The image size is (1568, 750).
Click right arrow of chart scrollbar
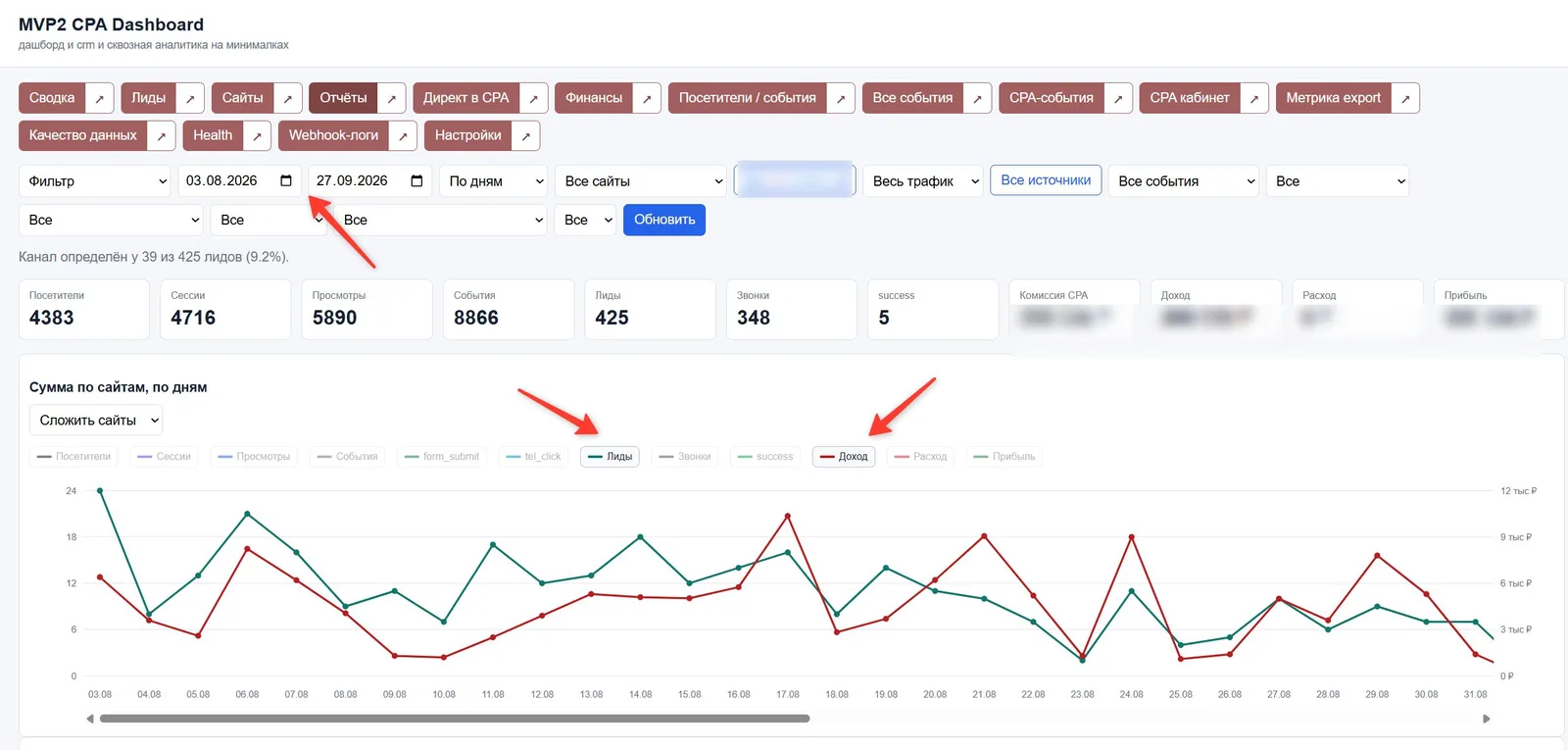click(1486, 719)
